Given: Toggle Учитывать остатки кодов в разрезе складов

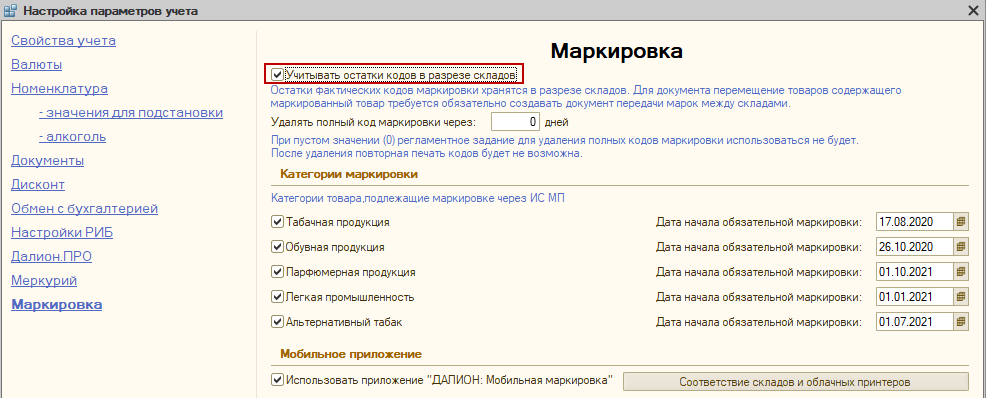Looking at the screenshot, I should [277, 75].
